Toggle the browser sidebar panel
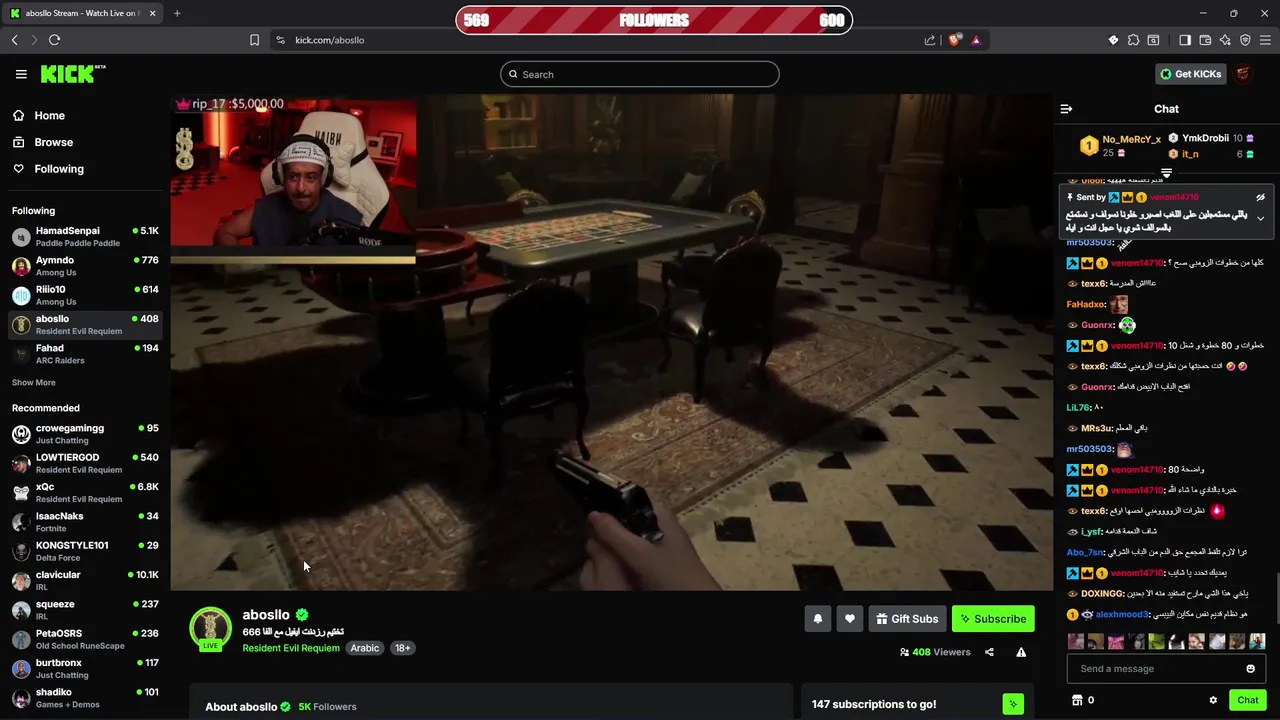The image size is (1280, 720). (x=1185, y=40)
